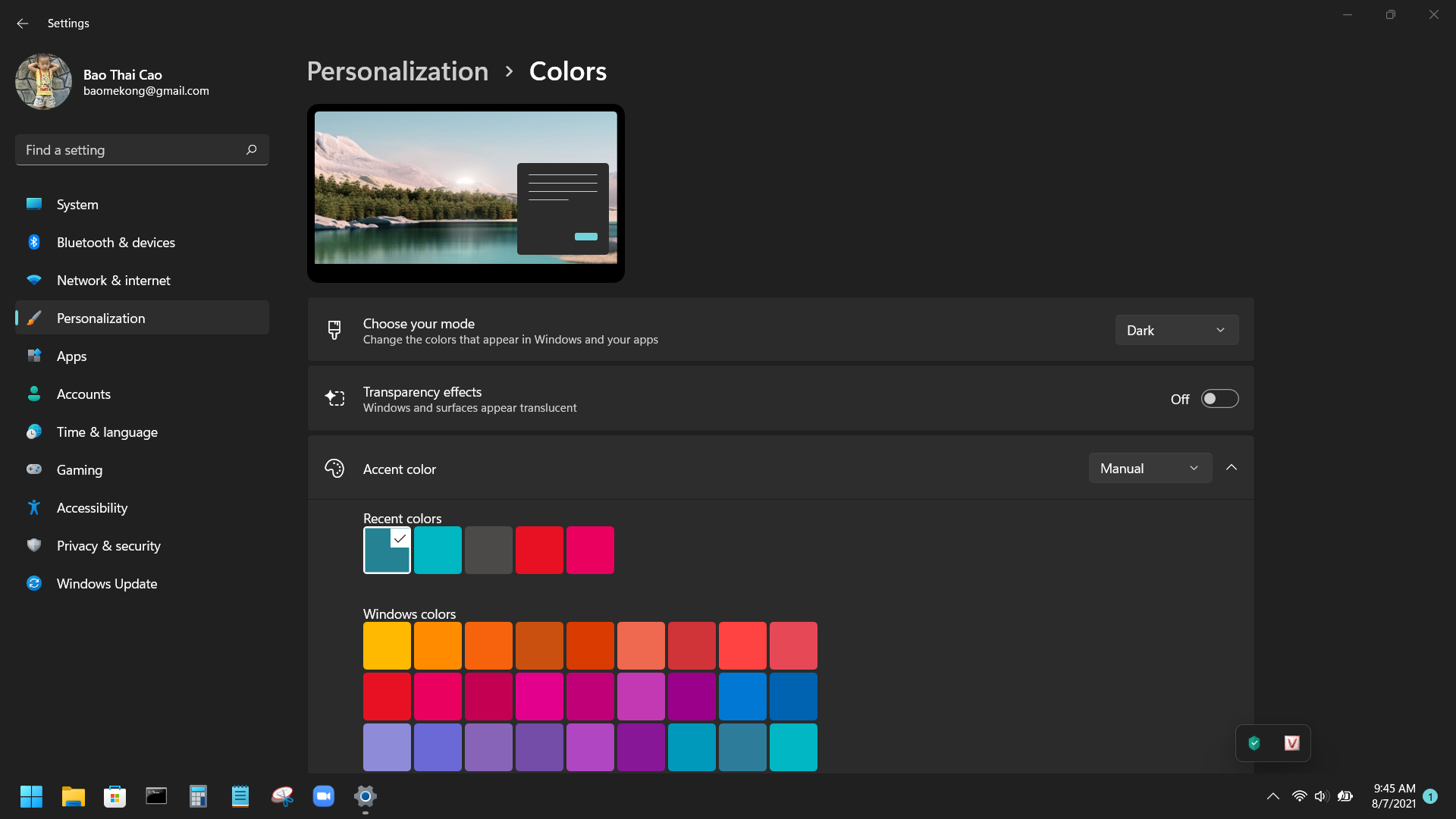Go to Network & internet settings

pyautogui.click(x=142, y=280)
